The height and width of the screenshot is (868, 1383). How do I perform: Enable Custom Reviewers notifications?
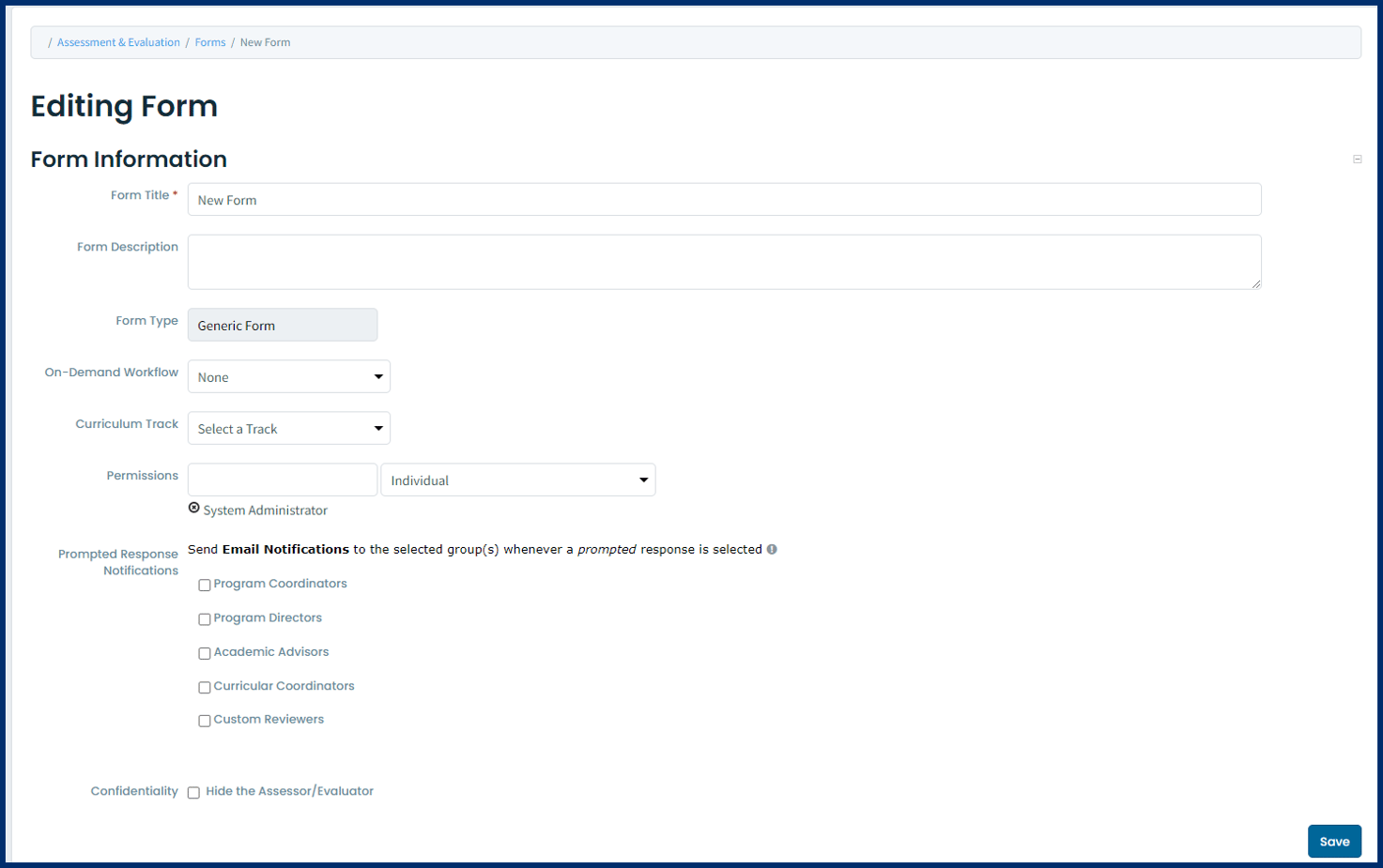pyautogui.click(x=204, y=721)
